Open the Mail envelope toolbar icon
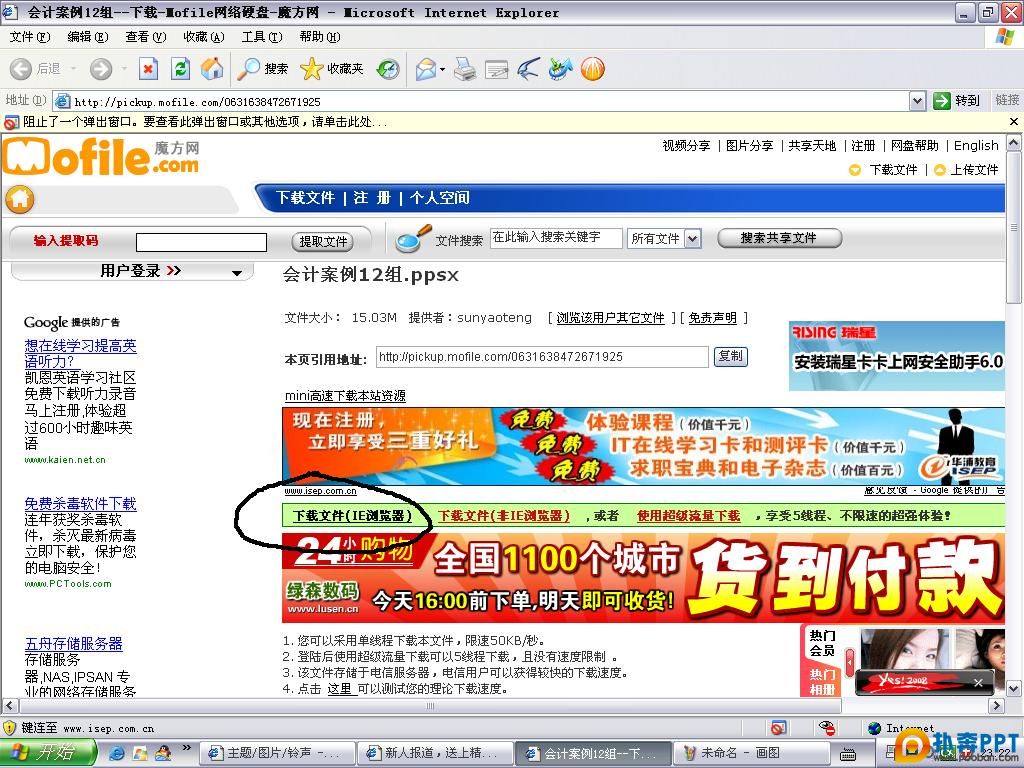 [x=427, y=69]
